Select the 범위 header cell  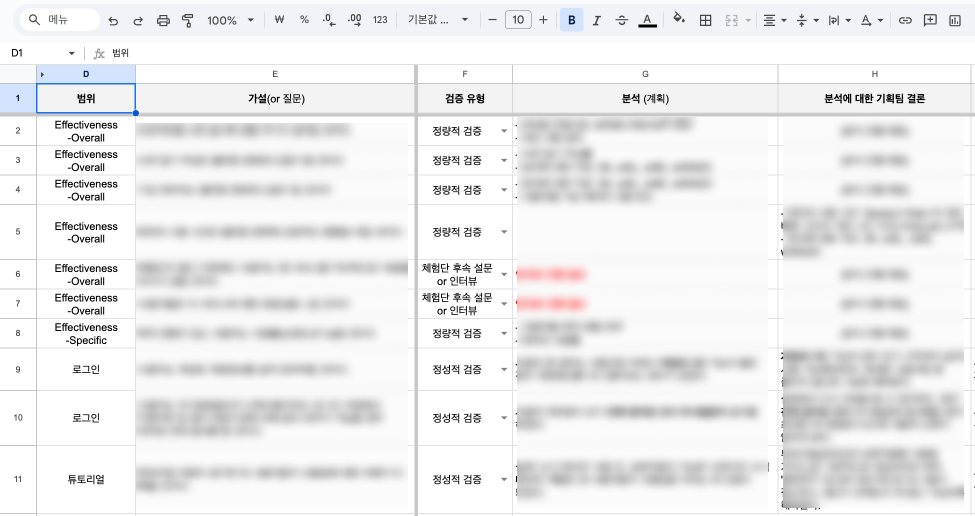pyautogui.click(x=86, y=98)
